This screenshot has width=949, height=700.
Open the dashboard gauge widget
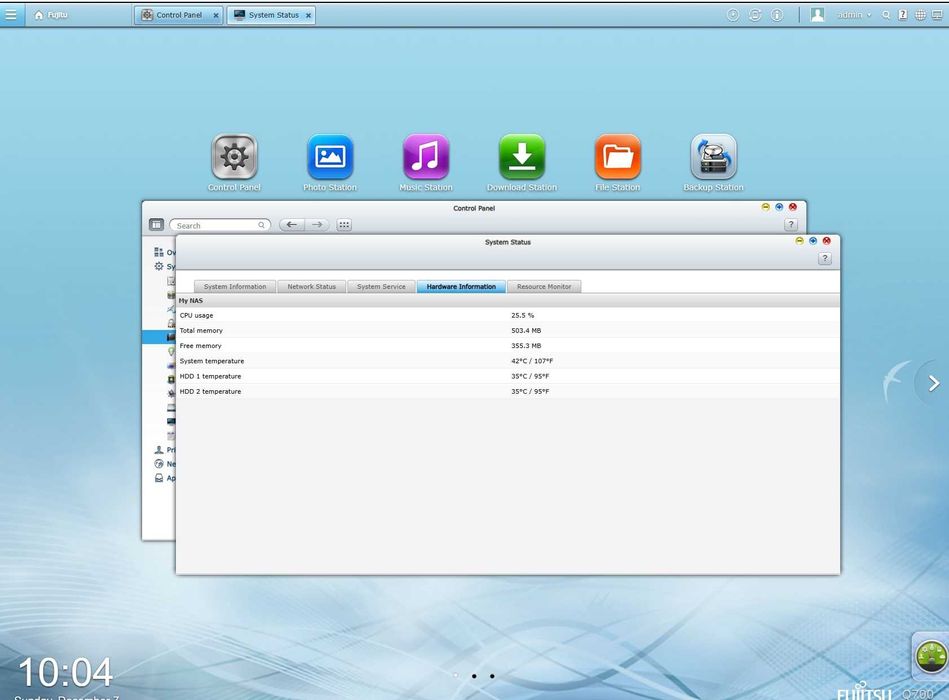point(931,657)
